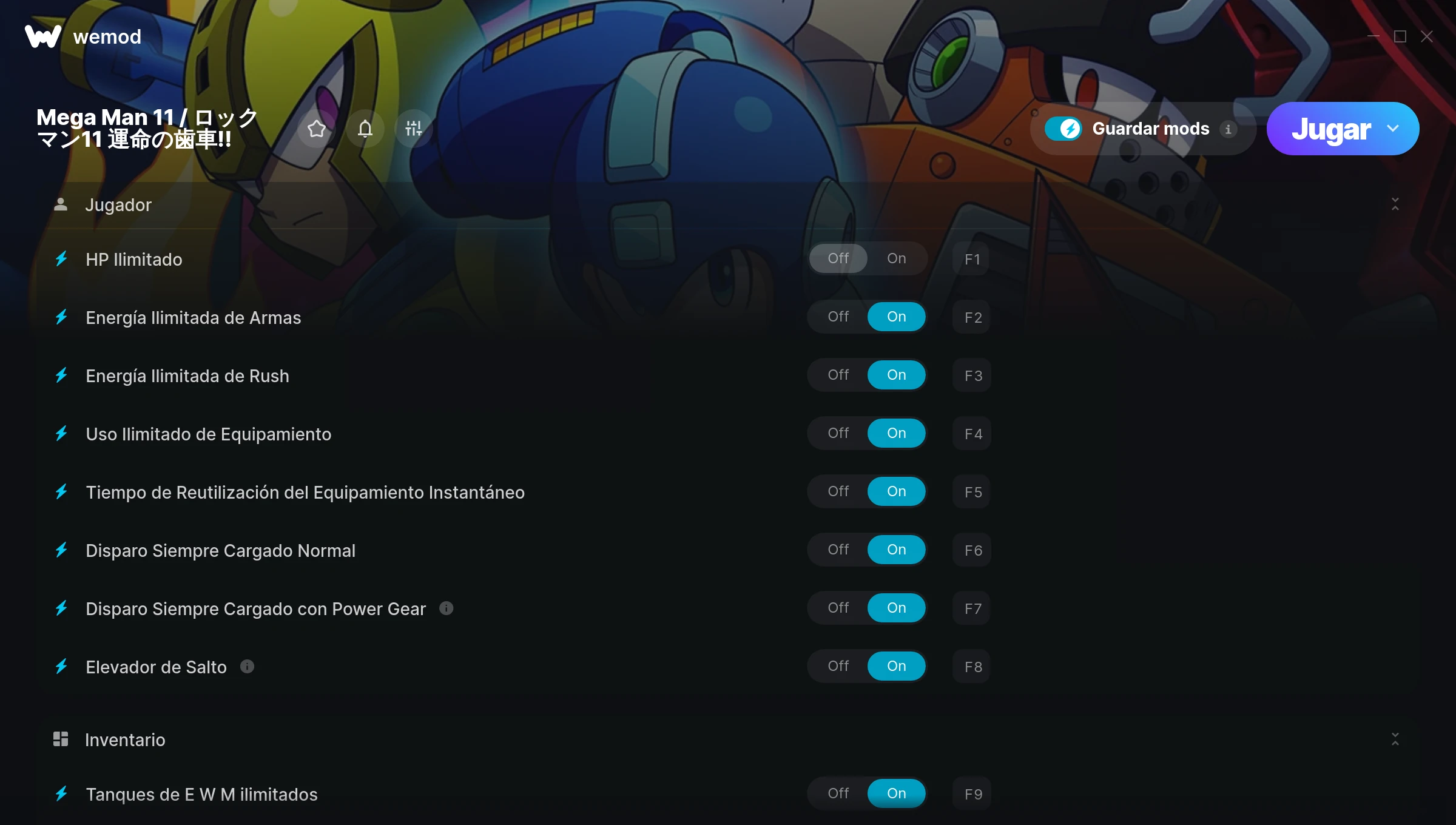Click the WeMod logo icon
Image resolution: width=1456 pixels, height=825 pixels.
[x=42, y=36]
